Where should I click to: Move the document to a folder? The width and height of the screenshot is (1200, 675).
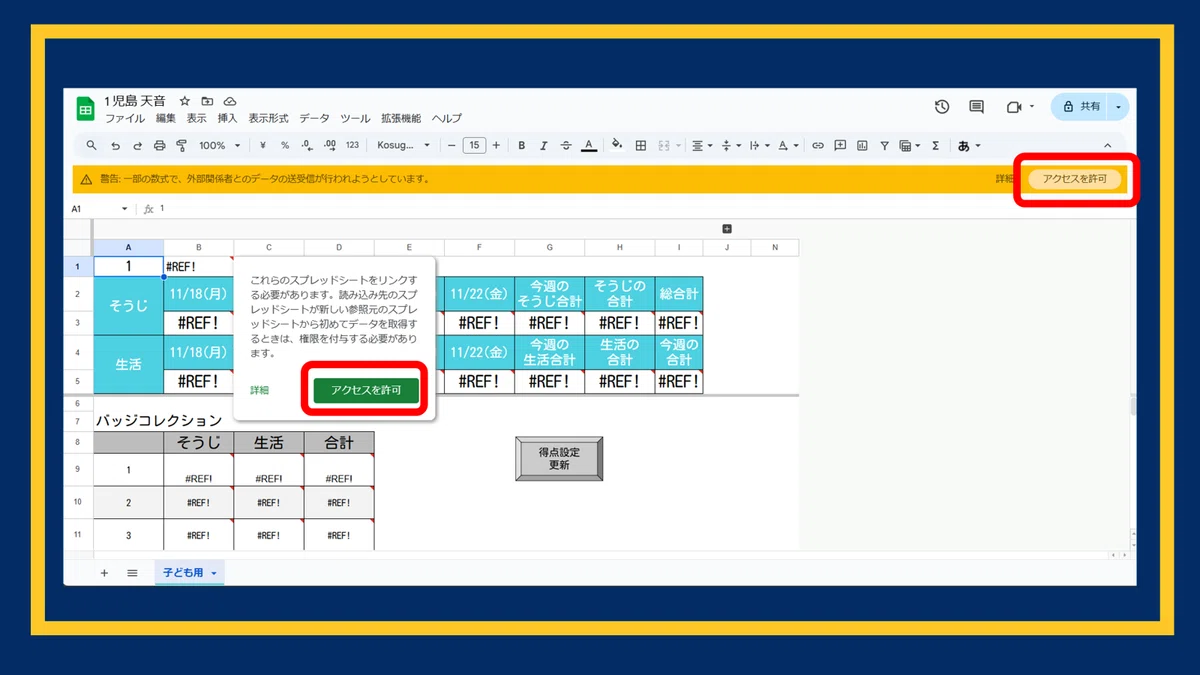pyautogui.click(x=207, y=102)
